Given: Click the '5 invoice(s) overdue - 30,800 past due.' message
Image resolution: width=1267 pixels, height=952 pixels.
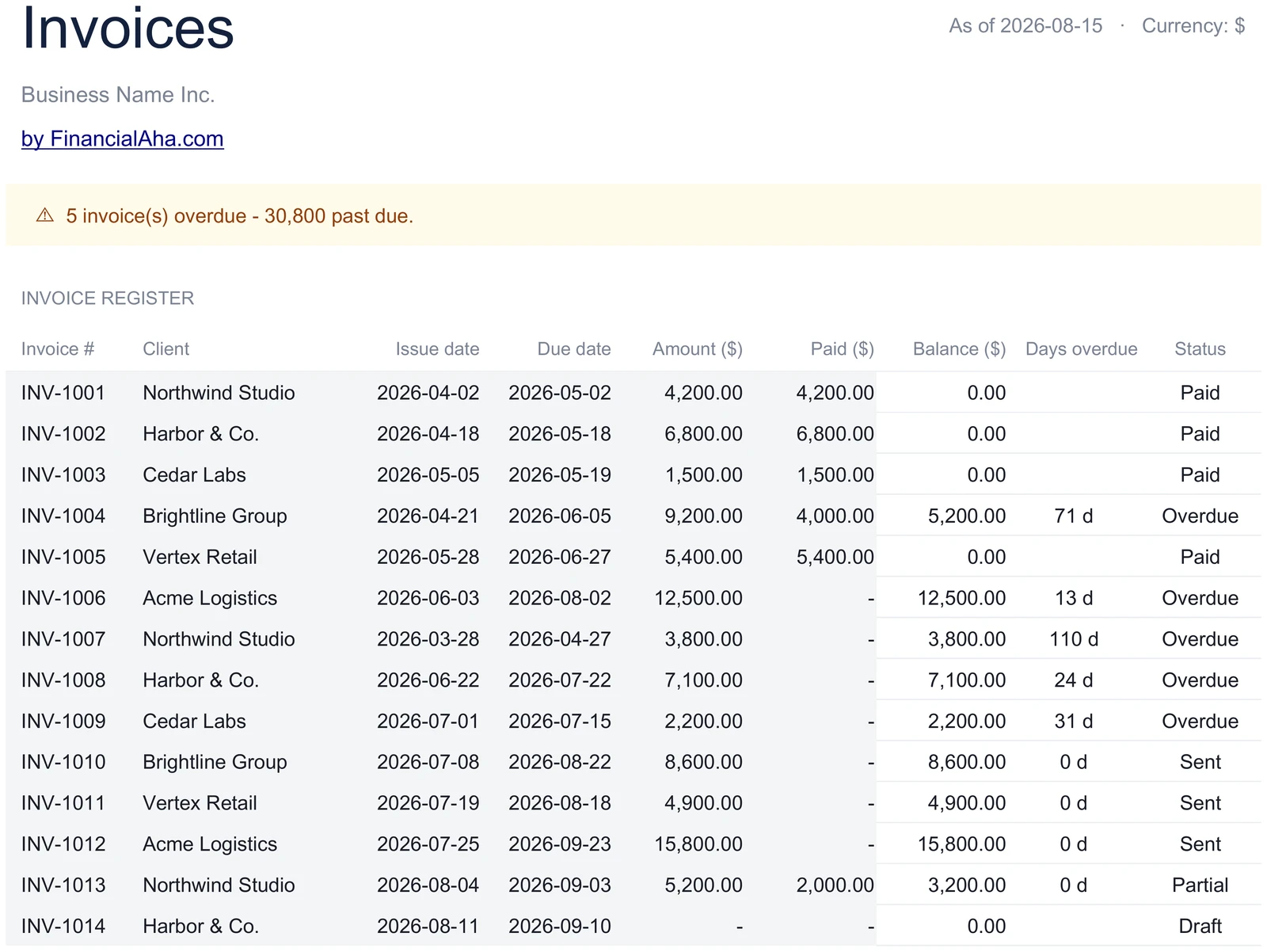Looking at the screenshot, I should click(x=239, y=216).
